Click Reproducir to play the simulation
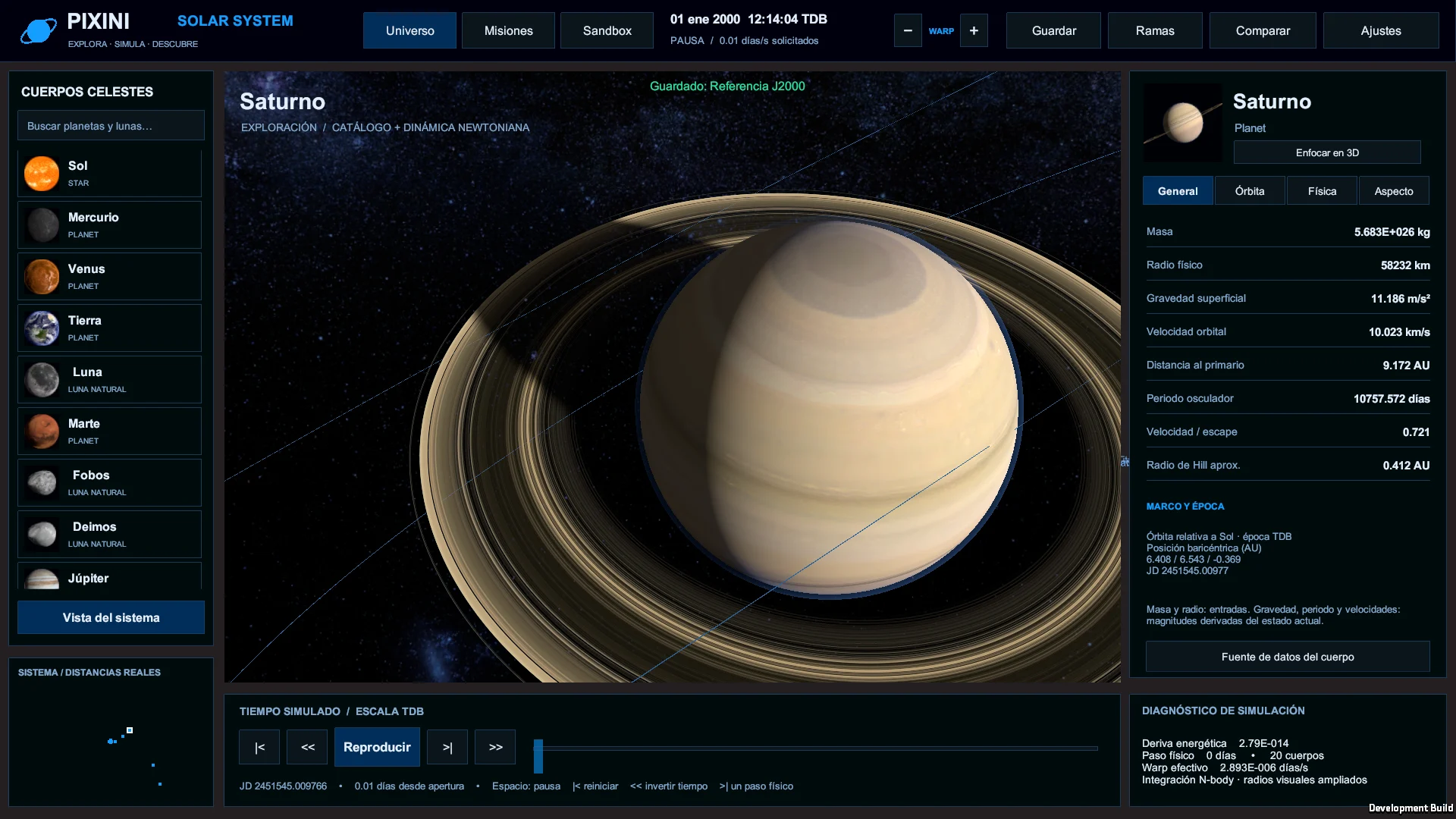 coord(377,747)
